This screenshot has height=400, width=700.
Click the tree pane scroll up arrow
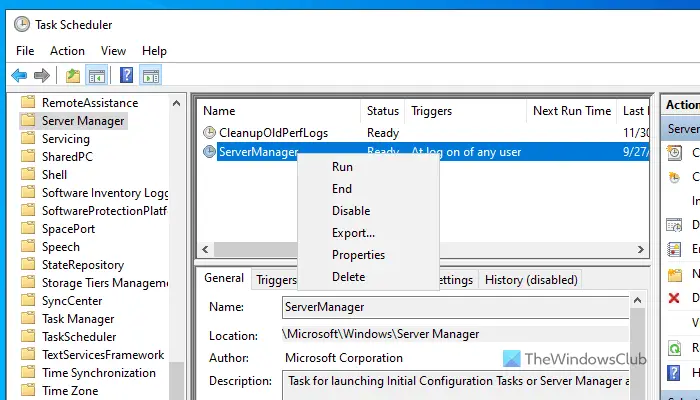click(x=176, y=103)
